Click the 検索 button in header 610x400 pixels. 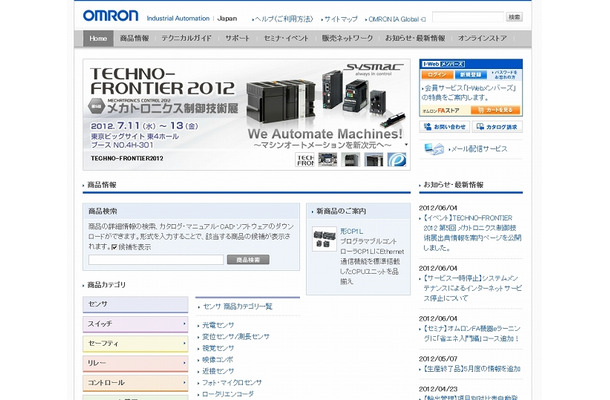(x=514, y=17)
